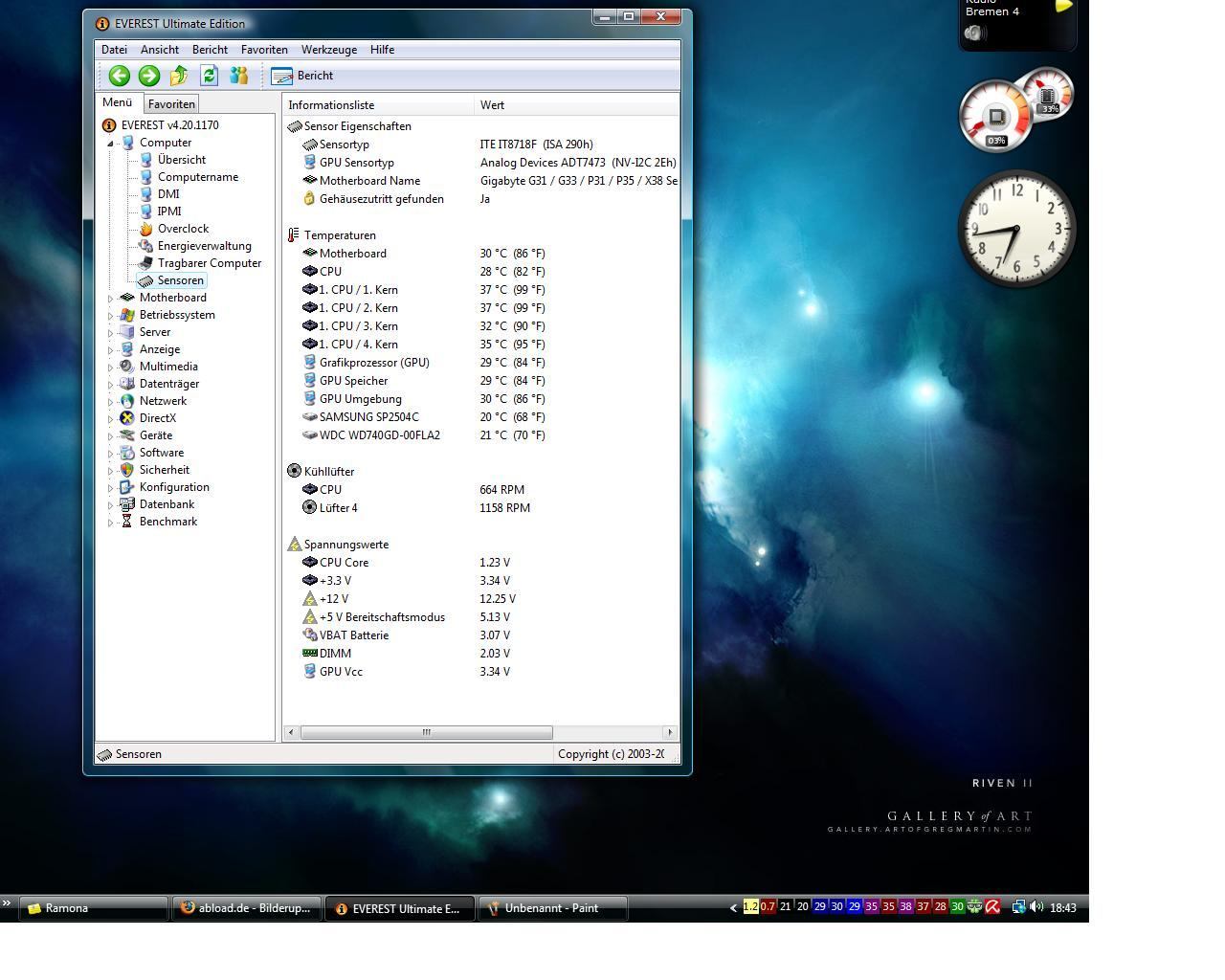This screenshot has height=980, width=1225.
Task: Open the Ansicht menu
Action: click(160, 50)
